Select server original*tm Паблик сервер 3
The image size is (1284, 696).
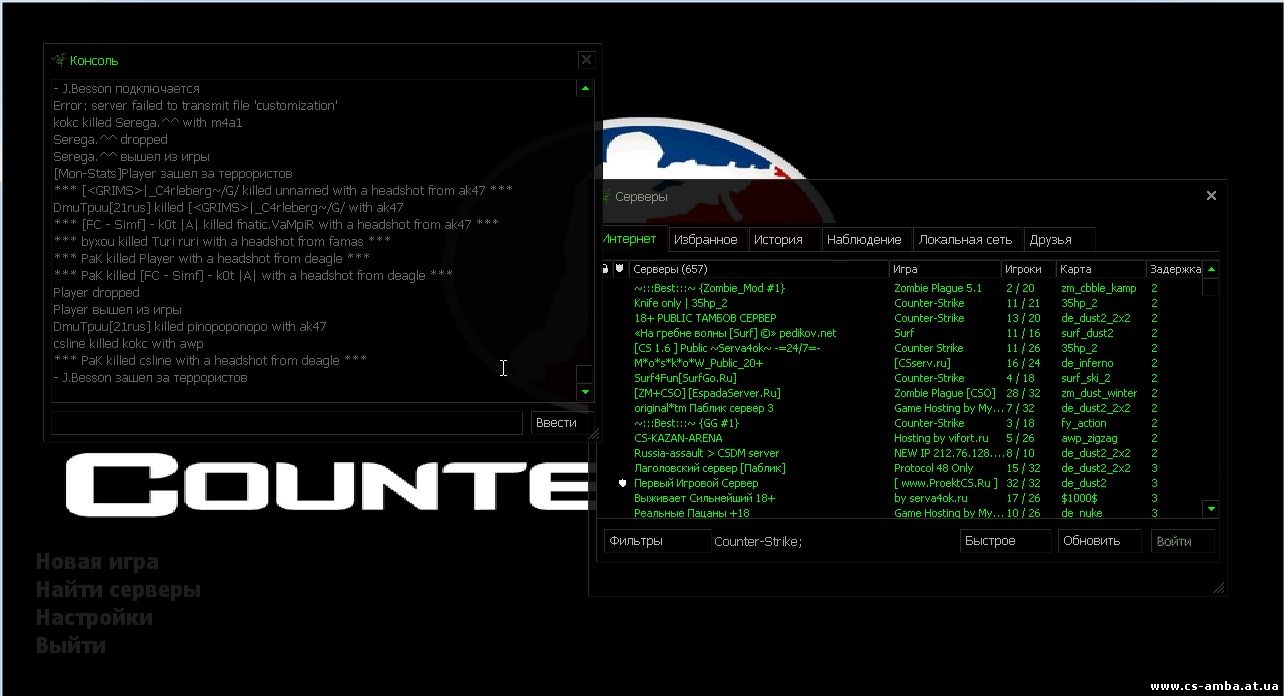coord(899,408)
